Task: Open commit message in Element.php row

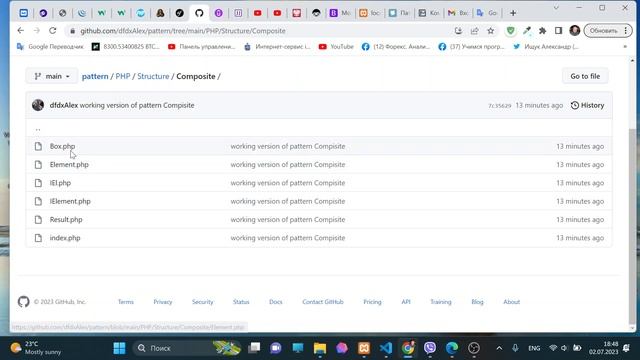Action: pos(288,164)
